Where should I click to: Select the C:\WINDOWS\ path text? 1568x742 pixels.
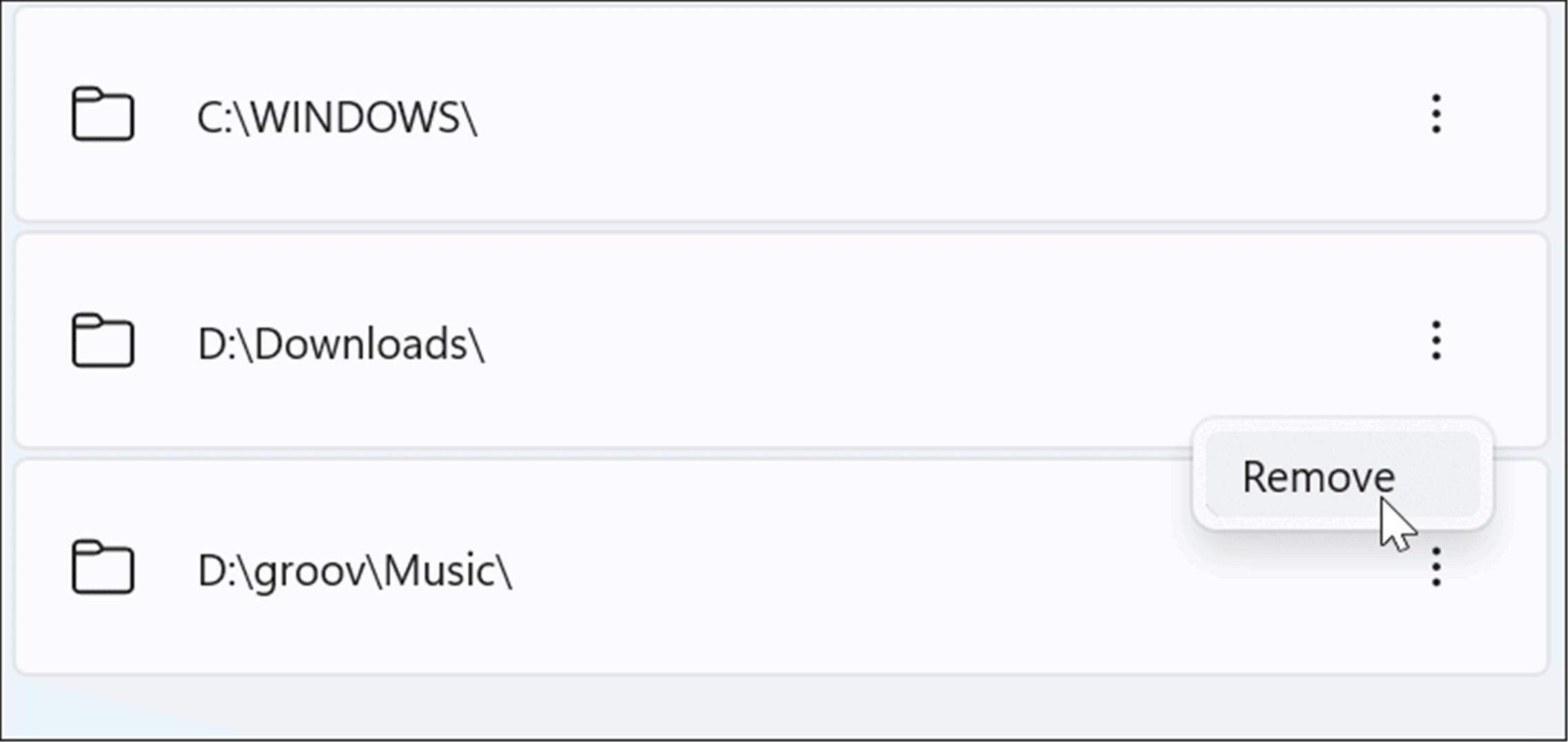337,116
